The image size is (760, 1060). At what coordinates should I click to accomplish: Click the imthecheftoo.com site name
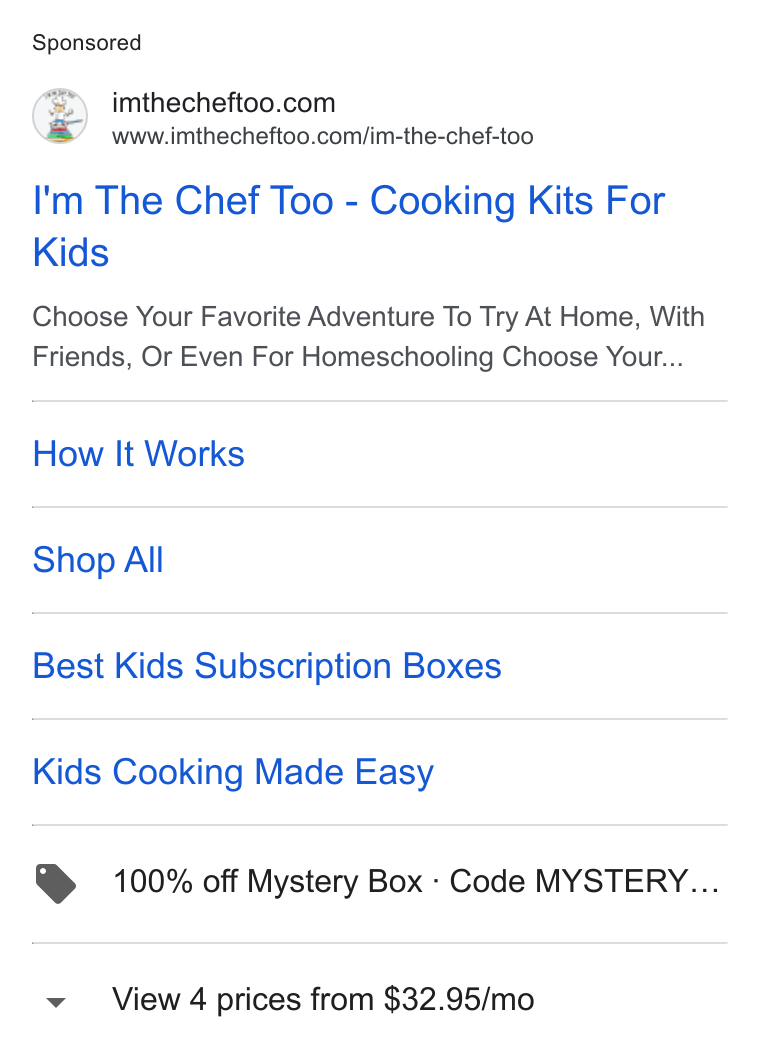[224, 103]
